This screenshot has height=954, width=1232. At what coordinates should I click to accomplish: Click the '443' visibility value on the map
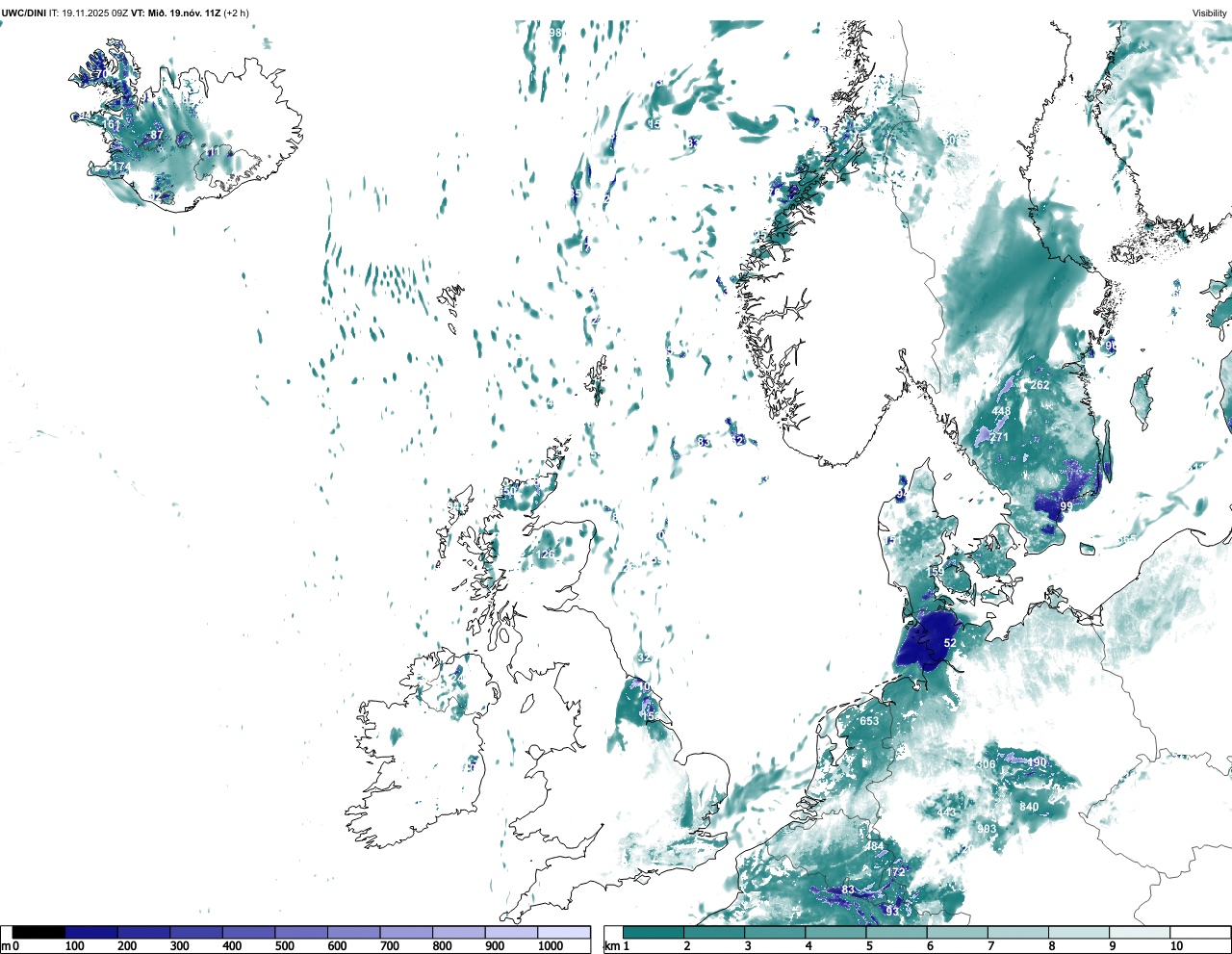(x=946, y=813)
